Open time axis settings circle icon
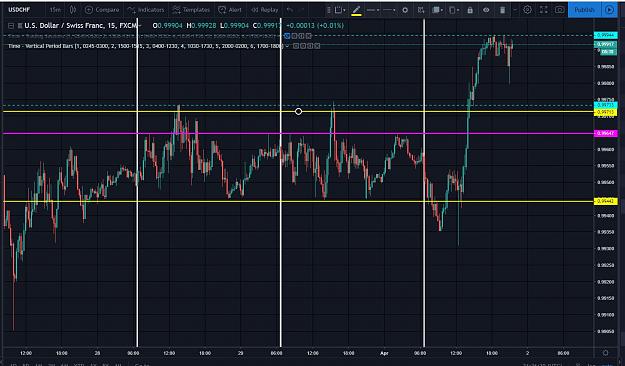This screenshot has height=366, width=625. point(605,353)
